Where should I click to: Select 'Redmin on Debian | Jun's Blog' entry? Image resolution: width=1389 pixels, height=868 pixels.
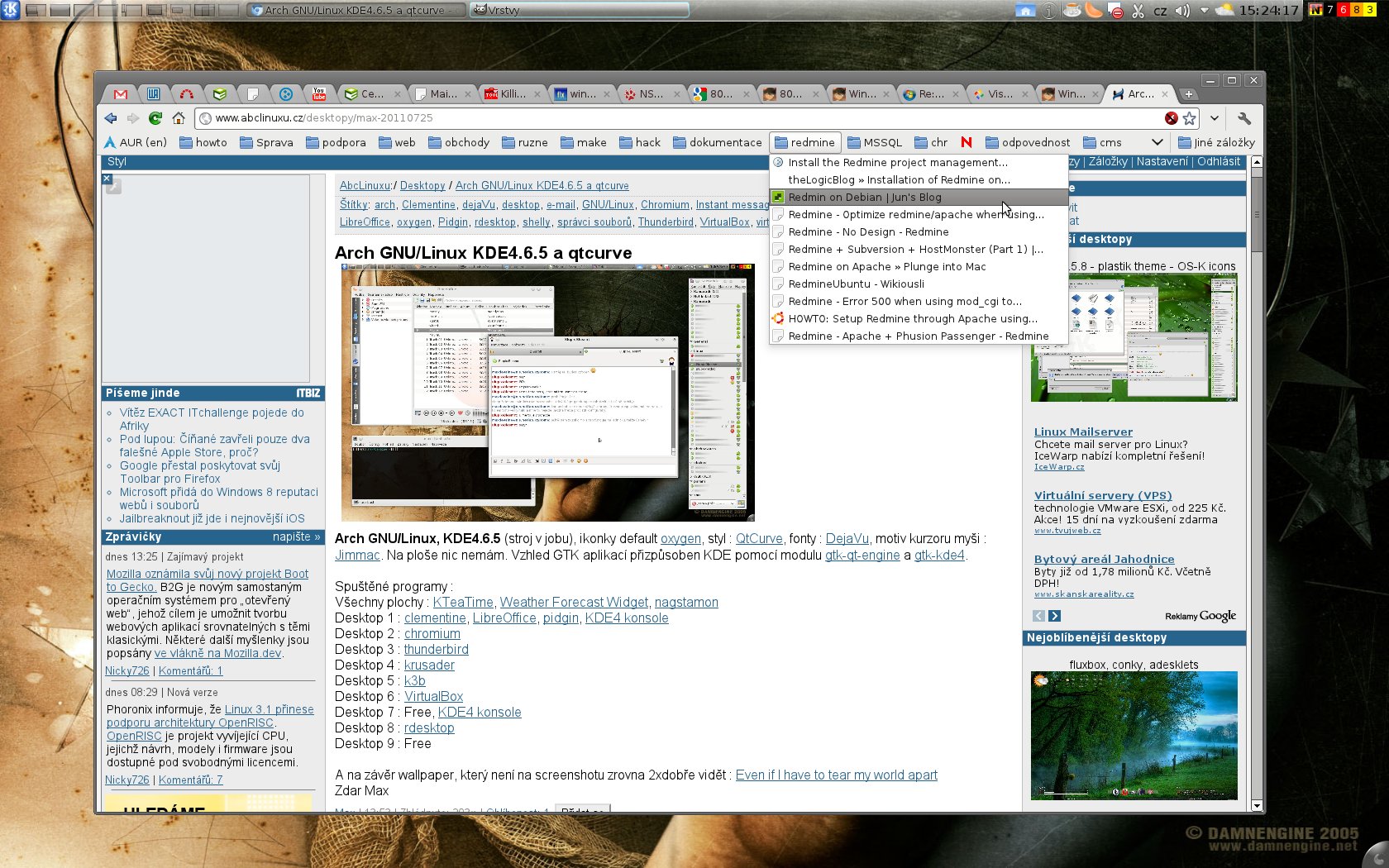(x=918, y=197)
